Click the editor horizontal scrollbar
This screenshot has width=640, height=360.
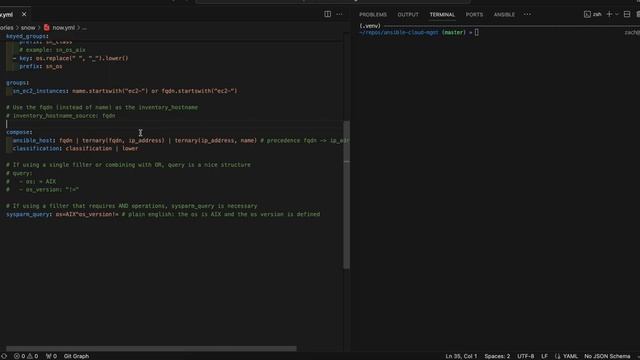tap(151, 349)
